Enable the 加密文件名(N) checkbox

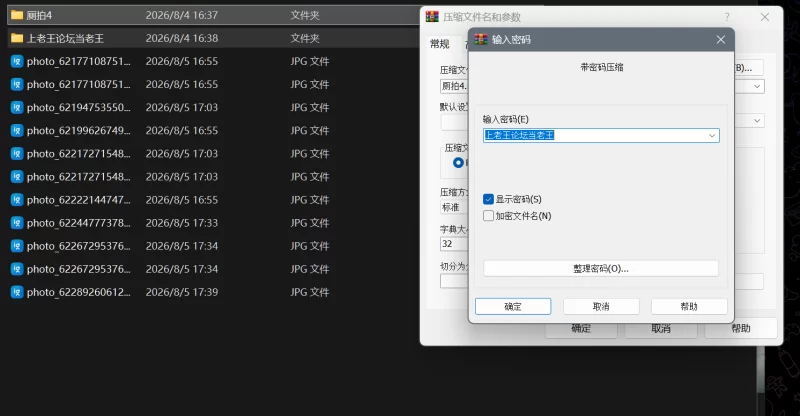pos(488,216)
